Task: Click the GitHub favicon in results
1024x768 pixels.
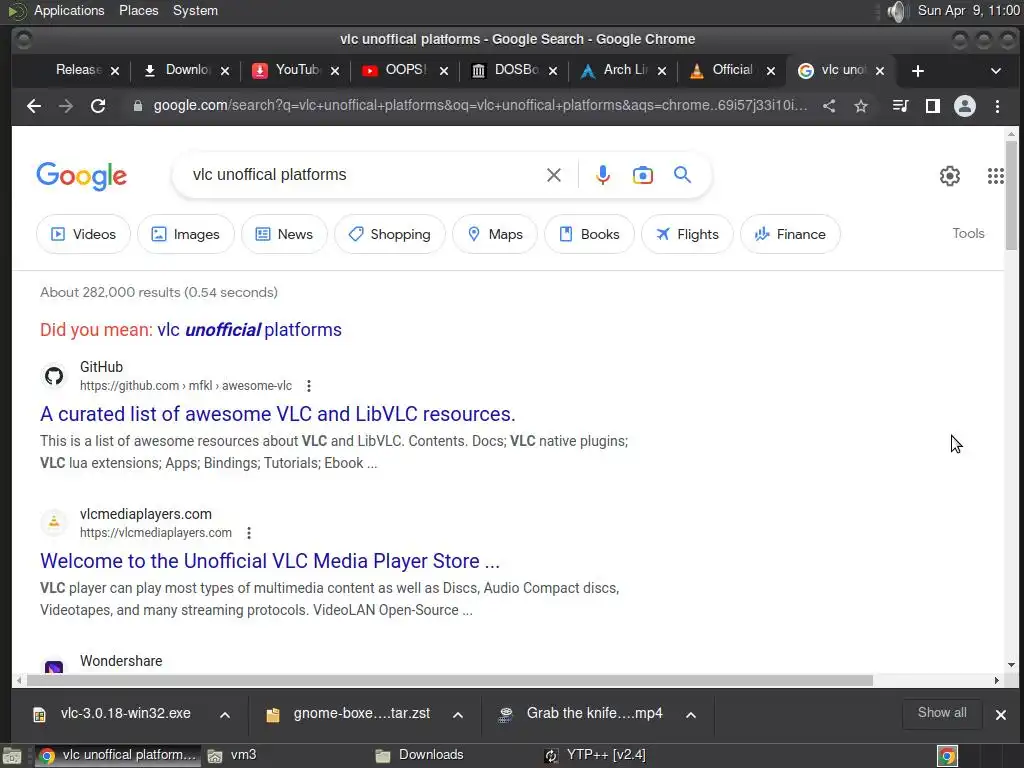Action: (x=54, y=376)
